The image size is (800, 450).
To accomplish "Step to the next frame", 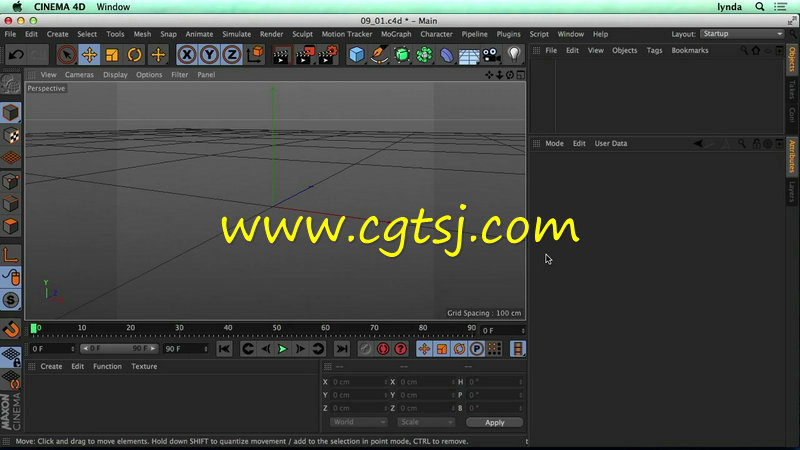I will click(x=300, y=349).
